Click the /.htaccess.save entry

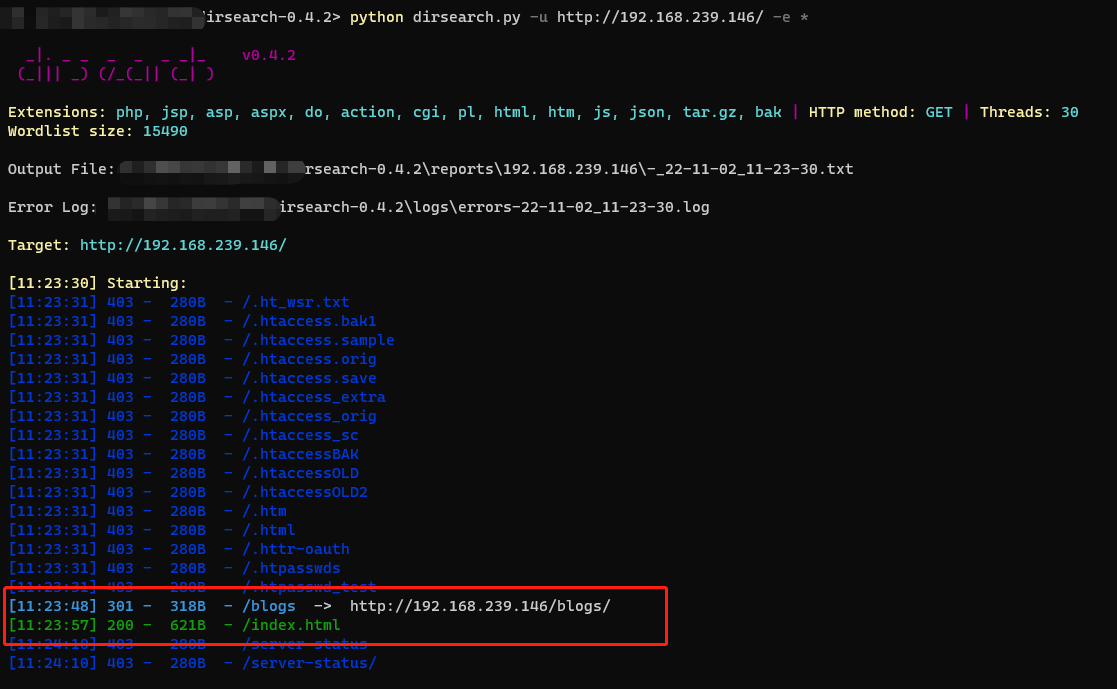[x=309, y=378]
